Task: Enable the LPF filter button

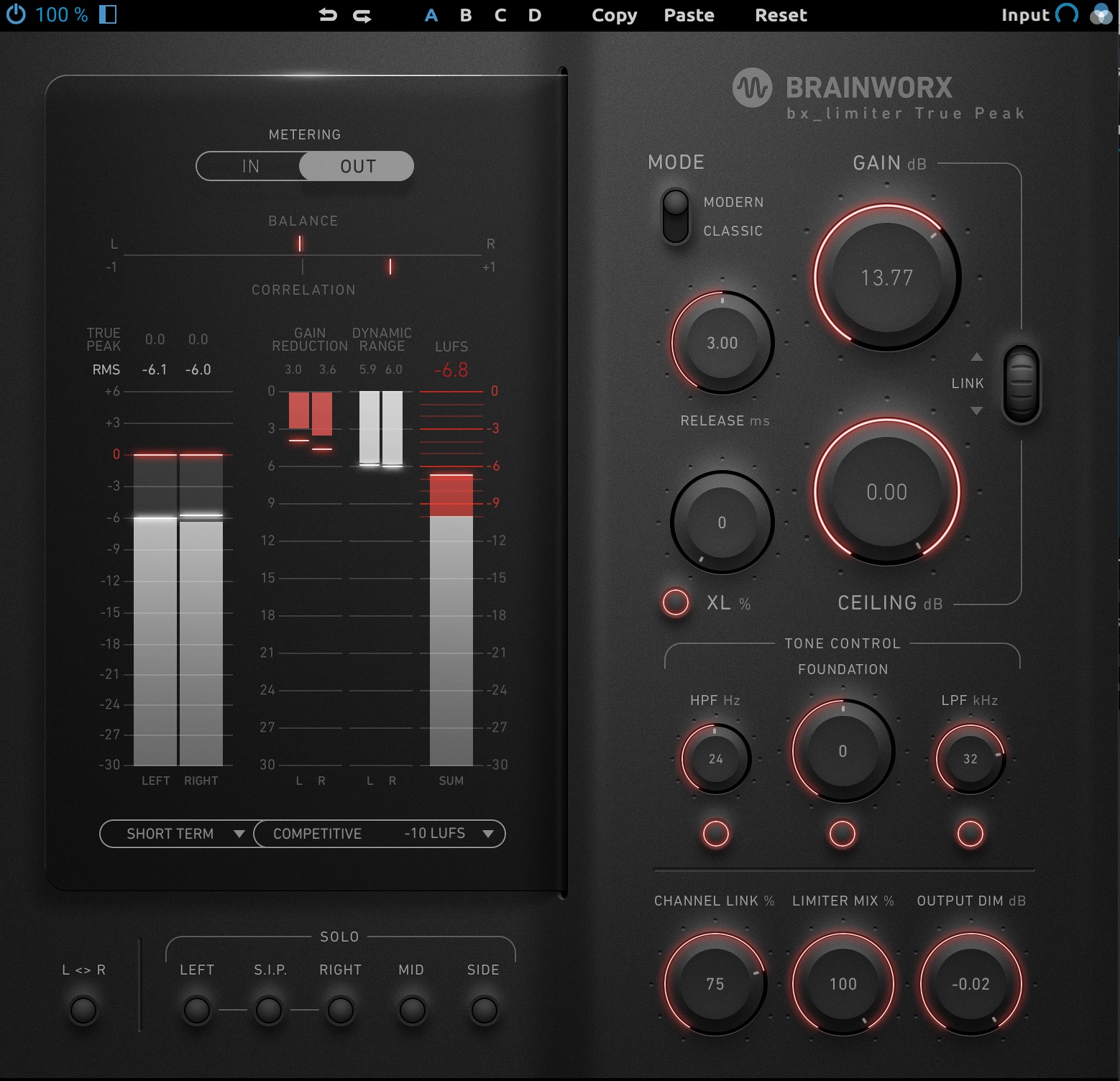Action: [x=970, y=834]
